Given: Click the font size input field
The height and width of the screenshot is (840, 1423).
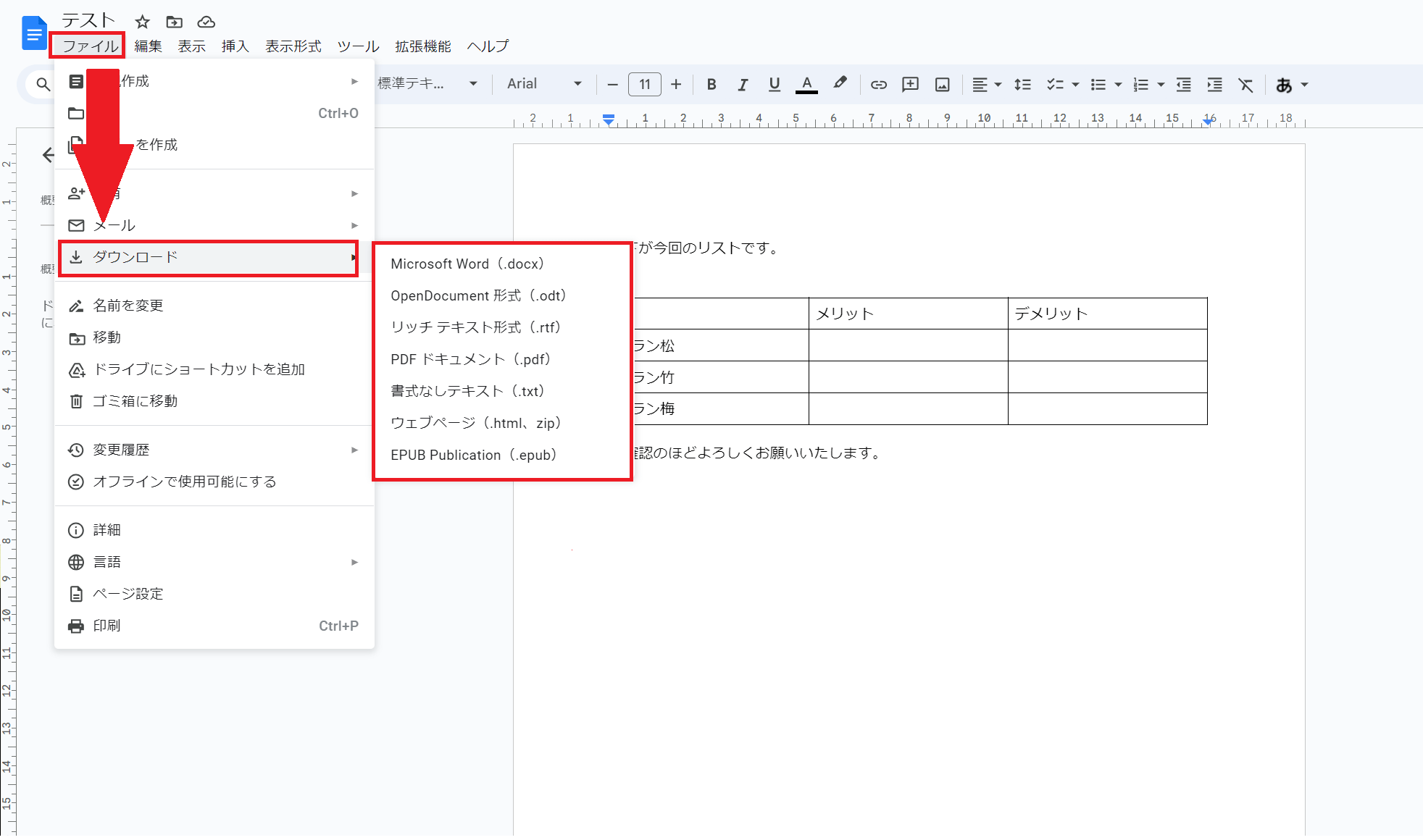Looking at the screenshot, I should [644, 85].
